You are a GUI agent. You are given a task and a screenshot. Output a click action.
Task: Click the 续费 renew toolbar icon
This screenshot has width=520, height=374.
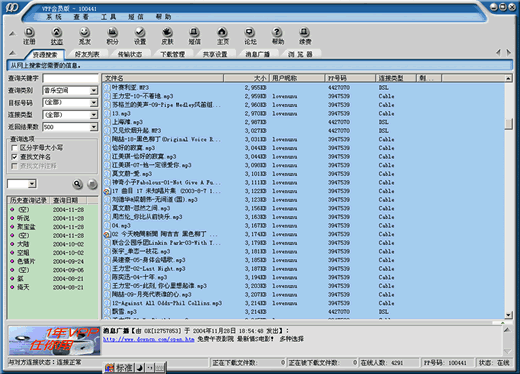305,36
